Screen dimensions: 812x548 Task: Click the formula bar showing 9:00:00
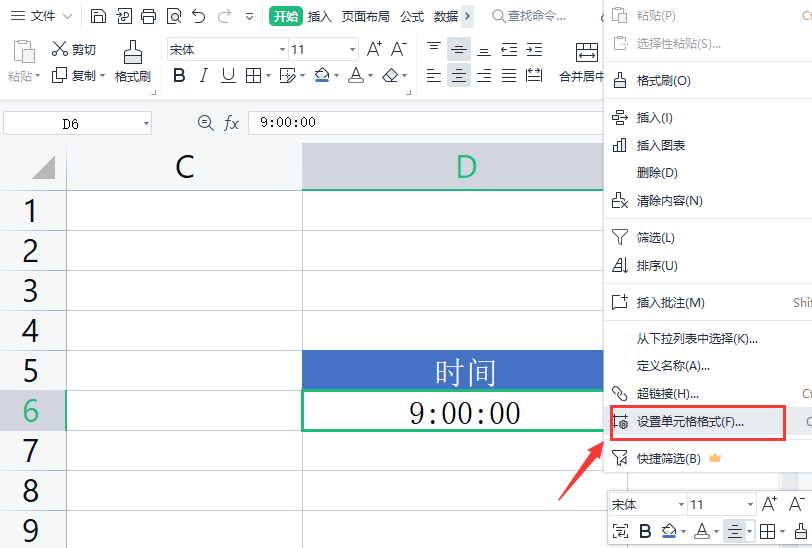pyautogui.click(x=425, y=123)
